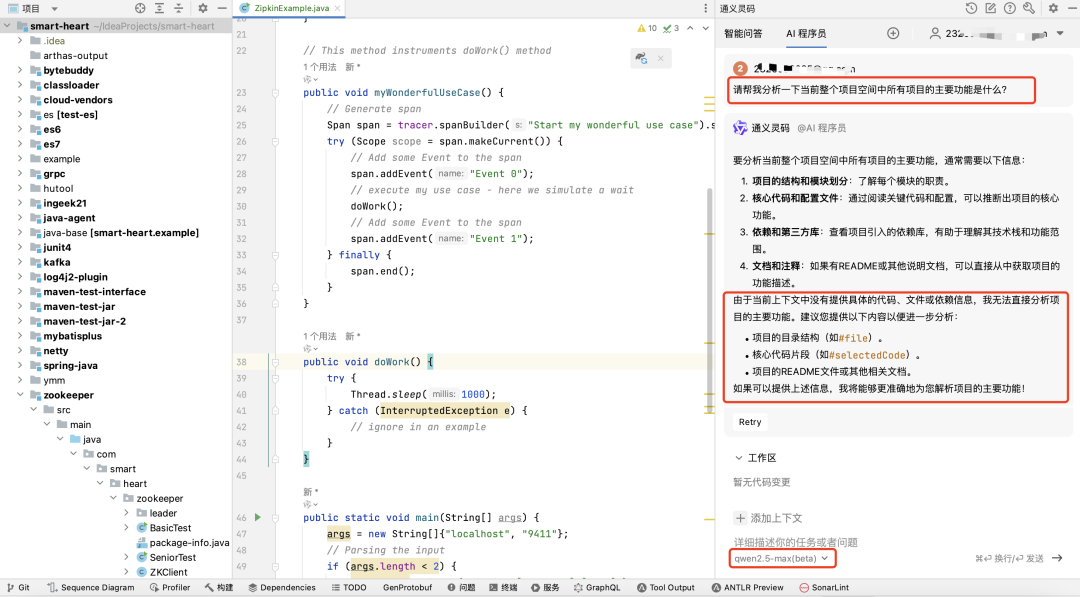Open BasicTest class in tree
Screen dimensions: 1080x597
click(170, 527)
